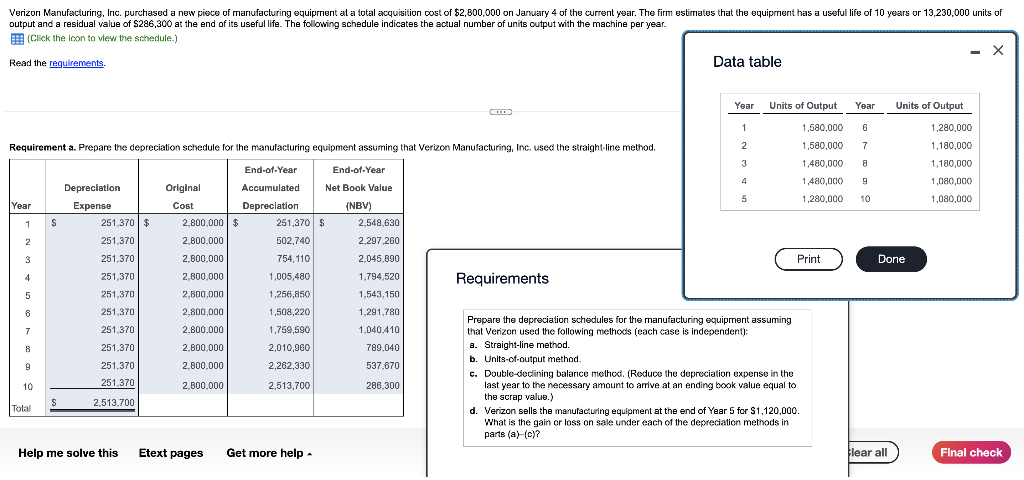Click net book value 537,670 cell
The image size is (1024, 480).
(x=359, y=365)
